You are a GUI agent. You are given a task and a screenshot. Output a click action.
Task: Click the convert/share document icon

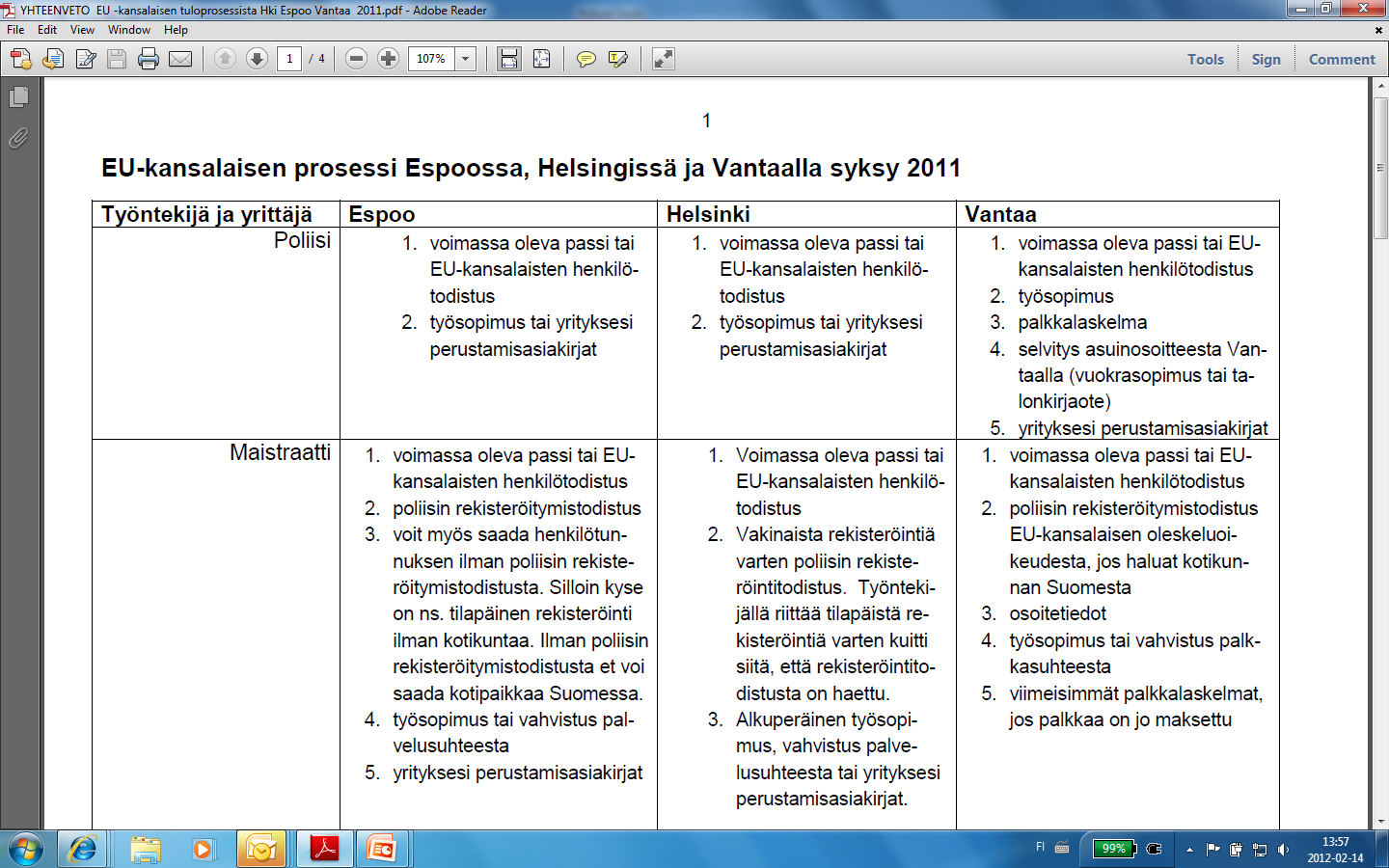(x=53, y=59)
